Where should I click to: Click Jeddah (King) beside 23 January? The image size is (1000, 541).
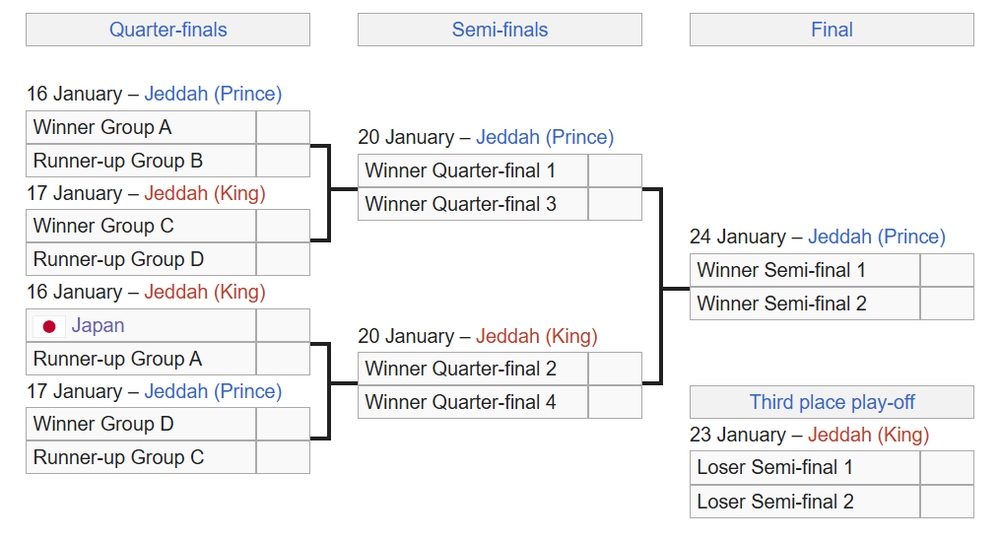869,435
